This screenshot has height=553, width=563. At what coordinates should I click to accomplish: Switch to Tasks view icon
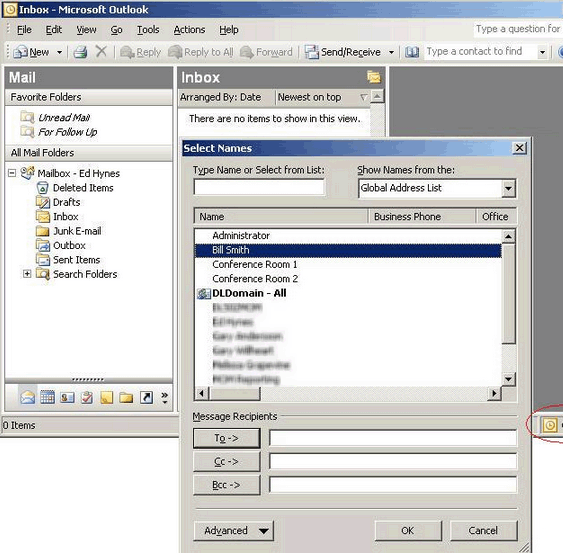(x=87, y=397)
